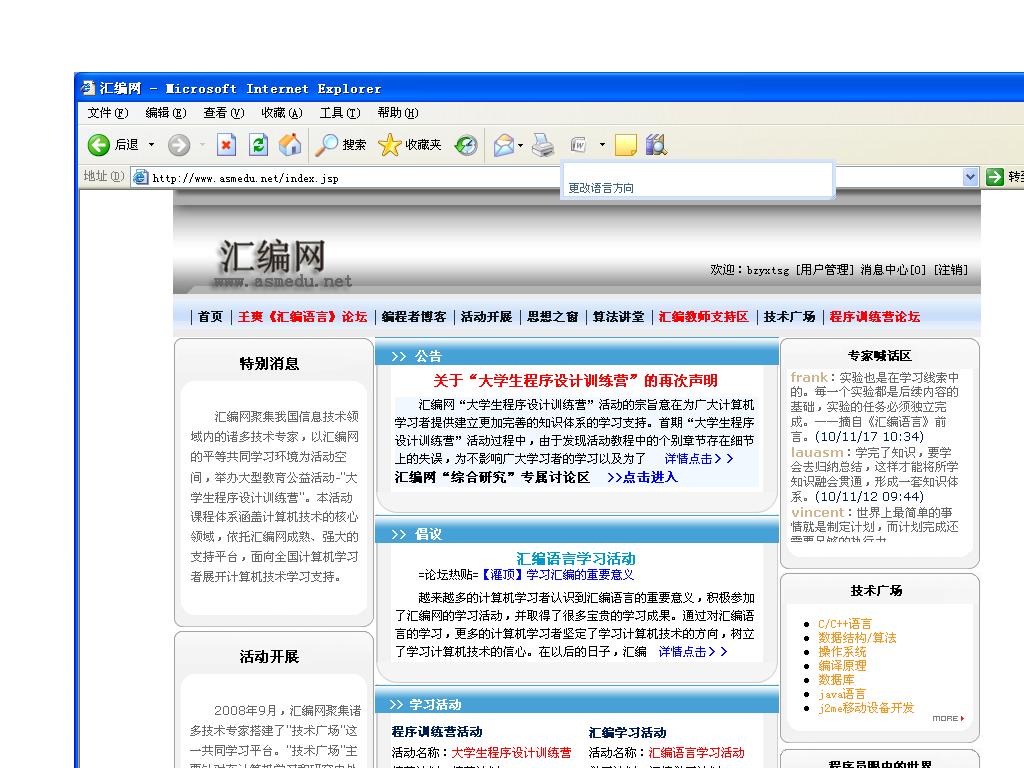This screenshot has height=768, width=1024.
Task: Click the green Go arrow button
Action: [x=995, y=177]
